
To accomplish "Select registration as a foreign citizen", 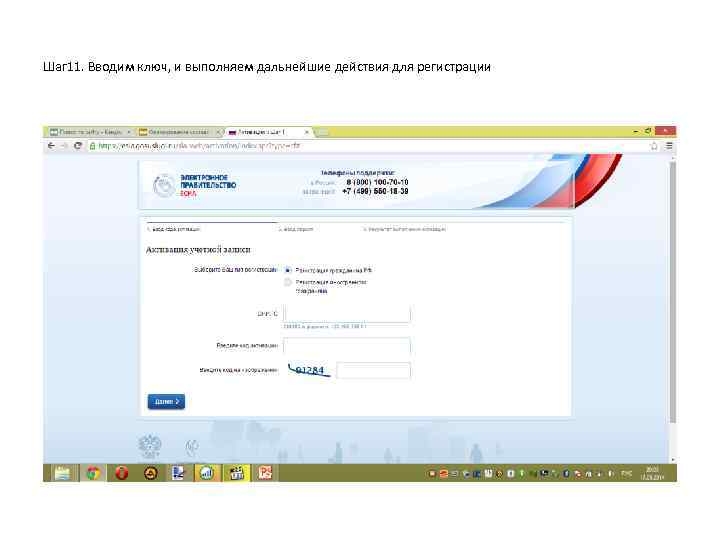I will [x=288, y=282].
